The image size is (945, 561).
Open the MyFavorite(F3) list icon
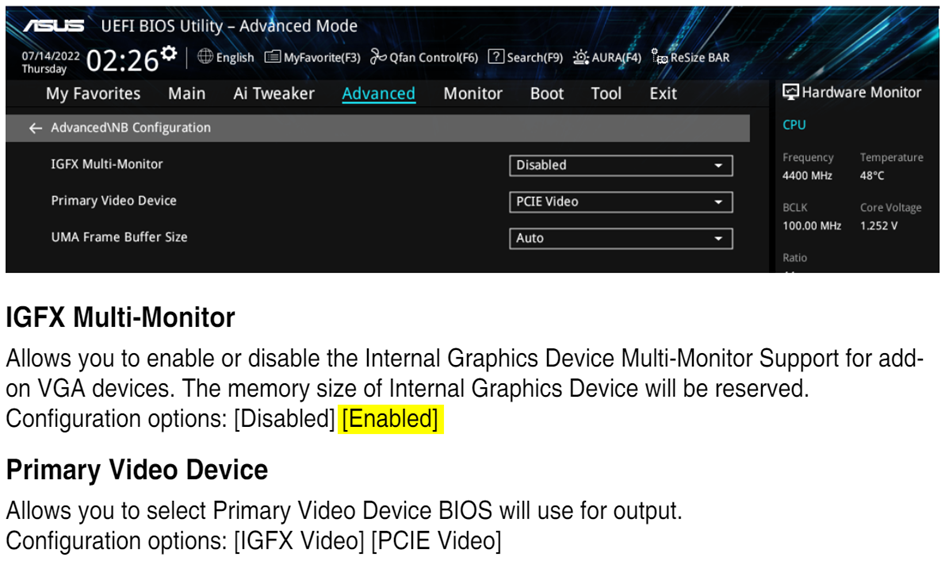coord(272,57)
